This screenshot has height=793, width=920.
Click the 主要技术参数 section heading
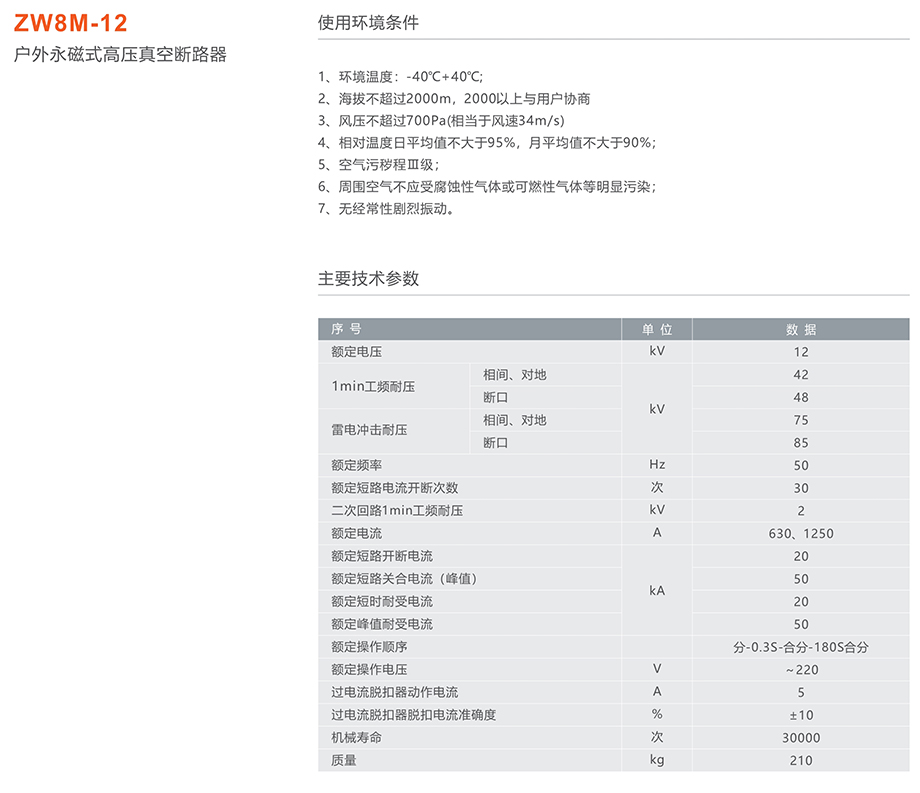(x=368, y=279)
